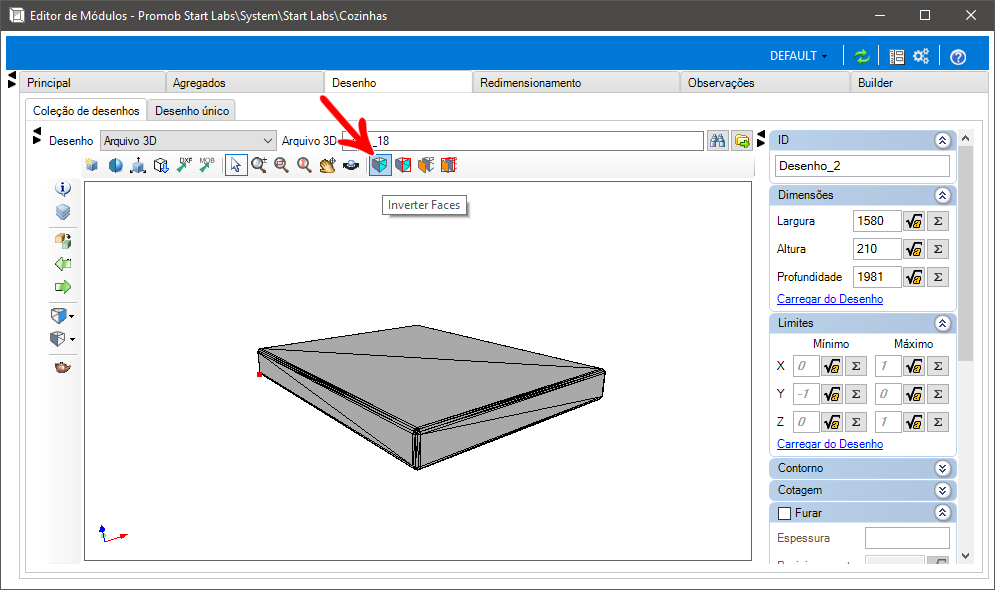Click Carregar do Desenho link under Dimensões
The width and height of the screenshot is (1006, 597).
830,299
